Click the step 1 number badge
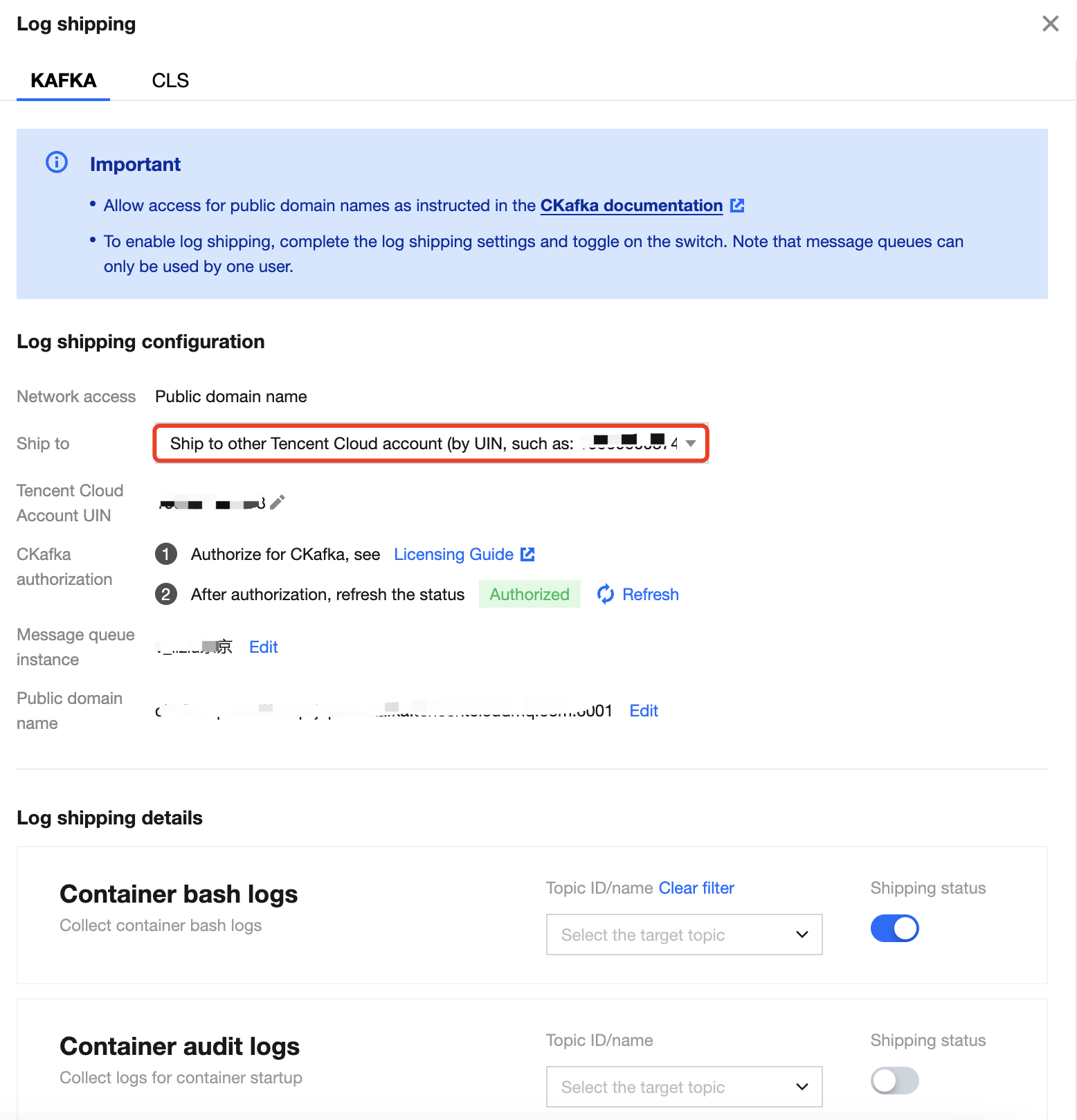The image size is (1077, 1120). [x=166, y=554]
